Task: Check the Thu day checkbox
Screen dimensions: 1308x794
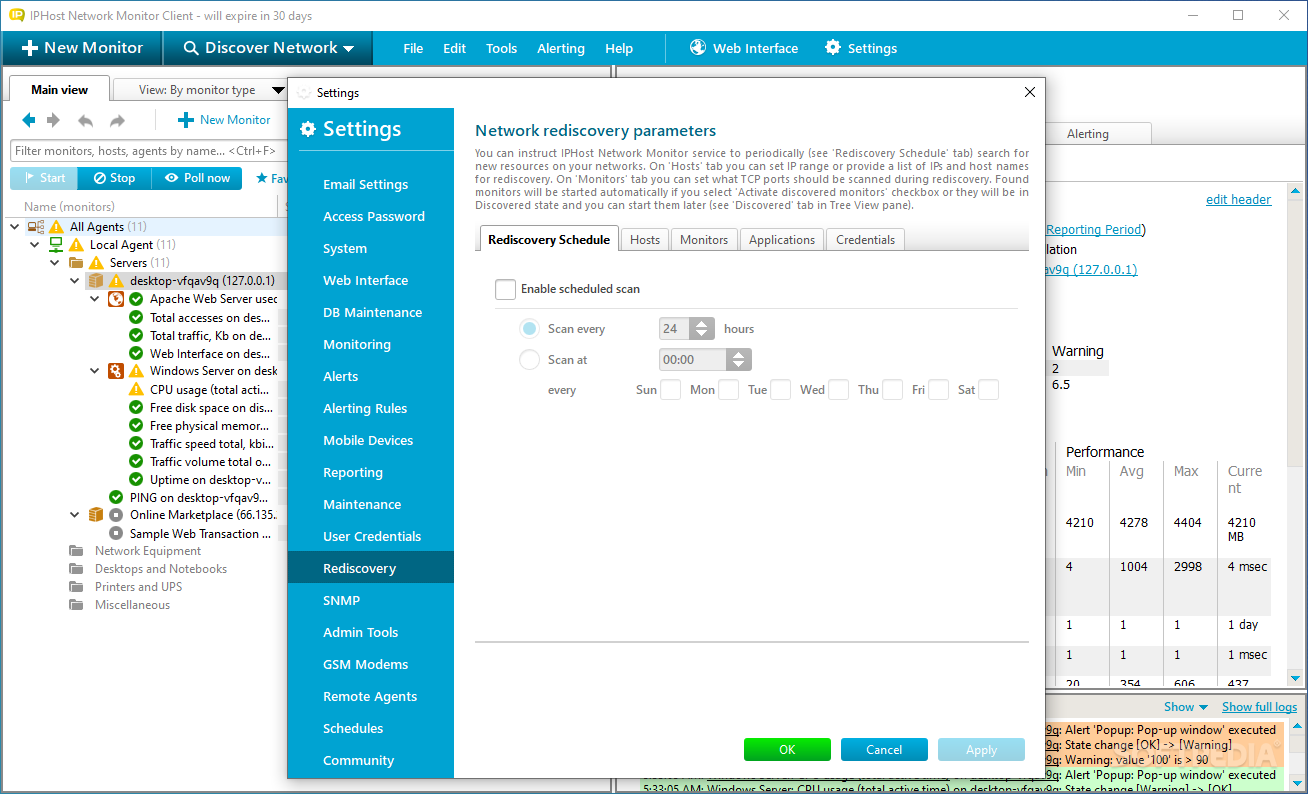Action: point(893,390)
